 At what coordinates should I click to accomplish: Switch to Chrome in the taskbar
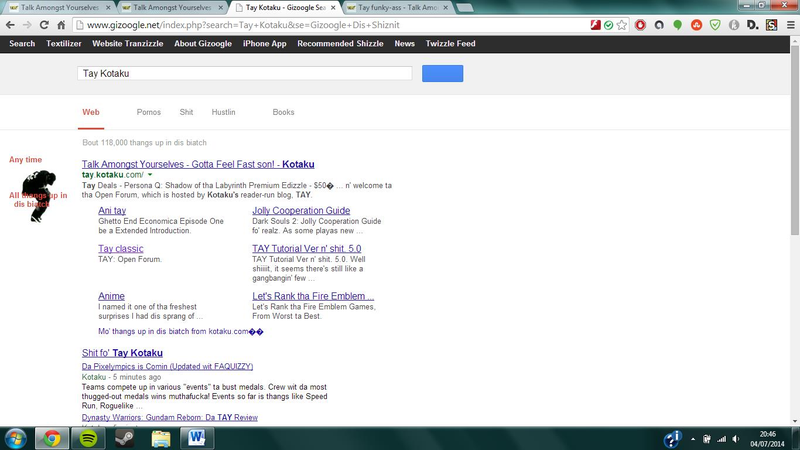point(52,439)
